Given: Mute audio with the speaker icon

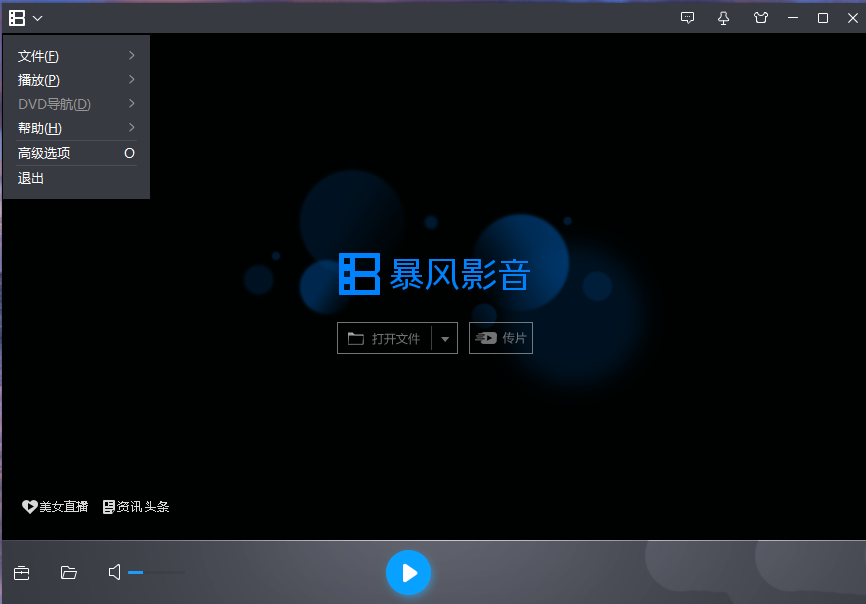Looking at the screenshot, I should [114, 572].
